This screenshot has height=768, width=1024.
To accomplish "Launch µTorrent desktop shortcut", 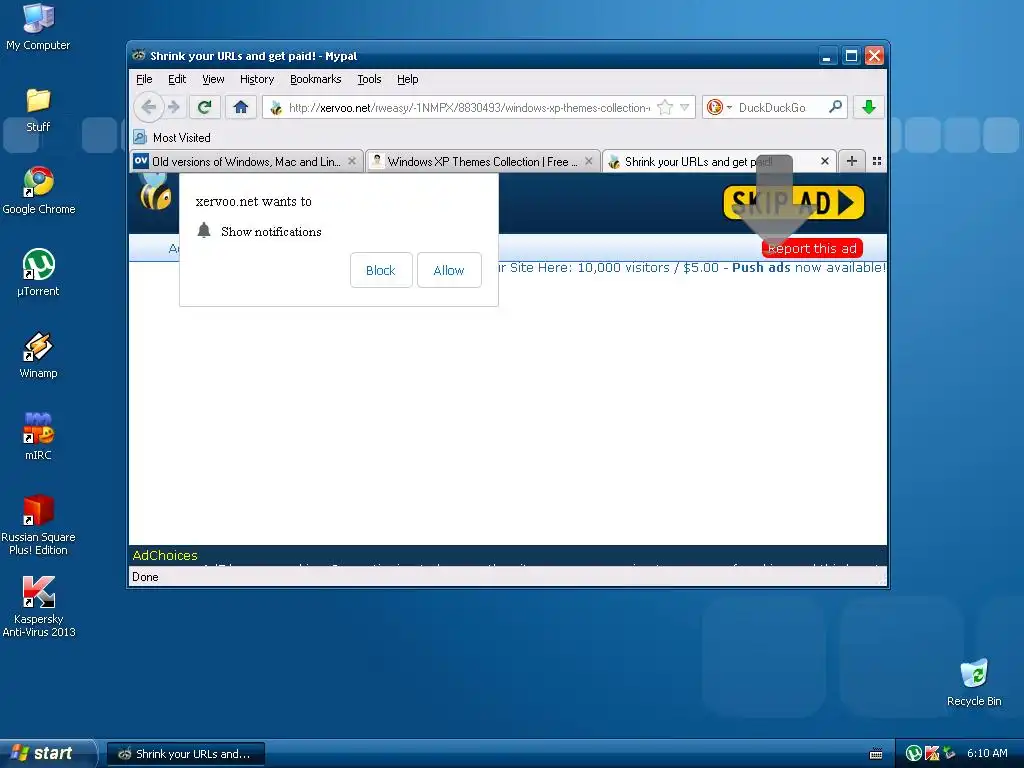I will [38, 273].
